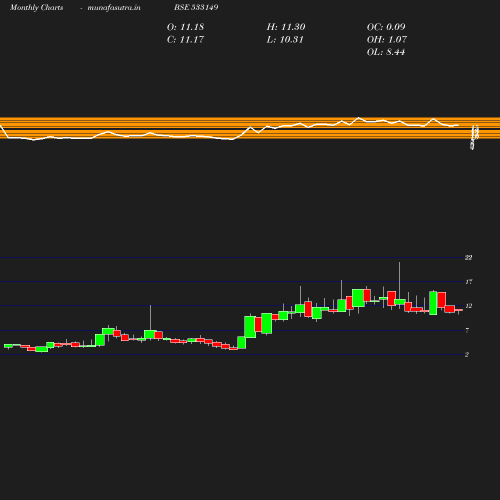Click the price axis label 12
Screen dimensions: 500x500
(469, 306)
